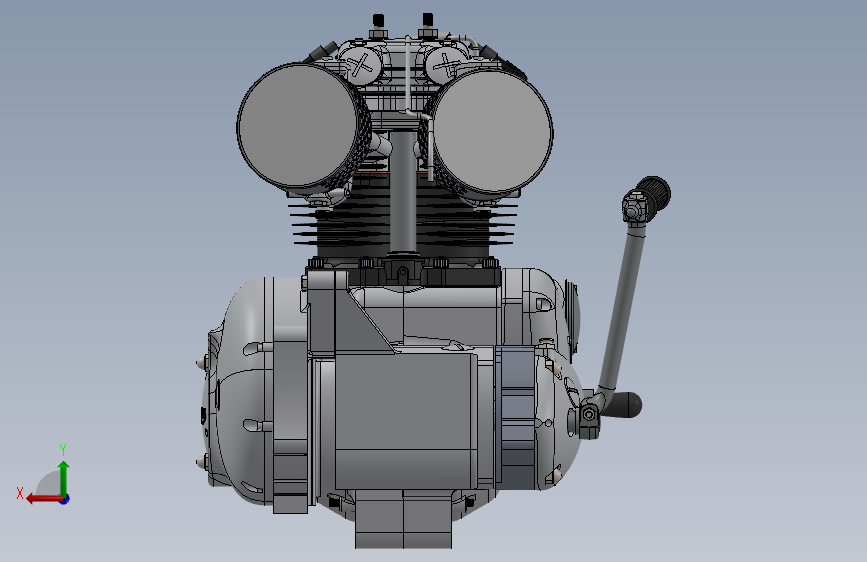Click the green Y axis arrow of the triad
The height and width of the screenshot is (562, 867).
pyautogui.click(x=64, y=479)
